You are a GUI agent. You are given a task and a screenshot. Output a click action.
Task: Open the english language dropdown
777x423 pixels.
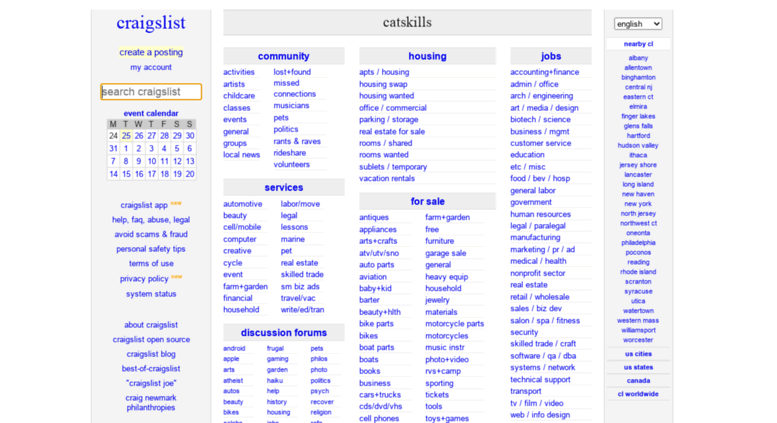coord(637,24)
